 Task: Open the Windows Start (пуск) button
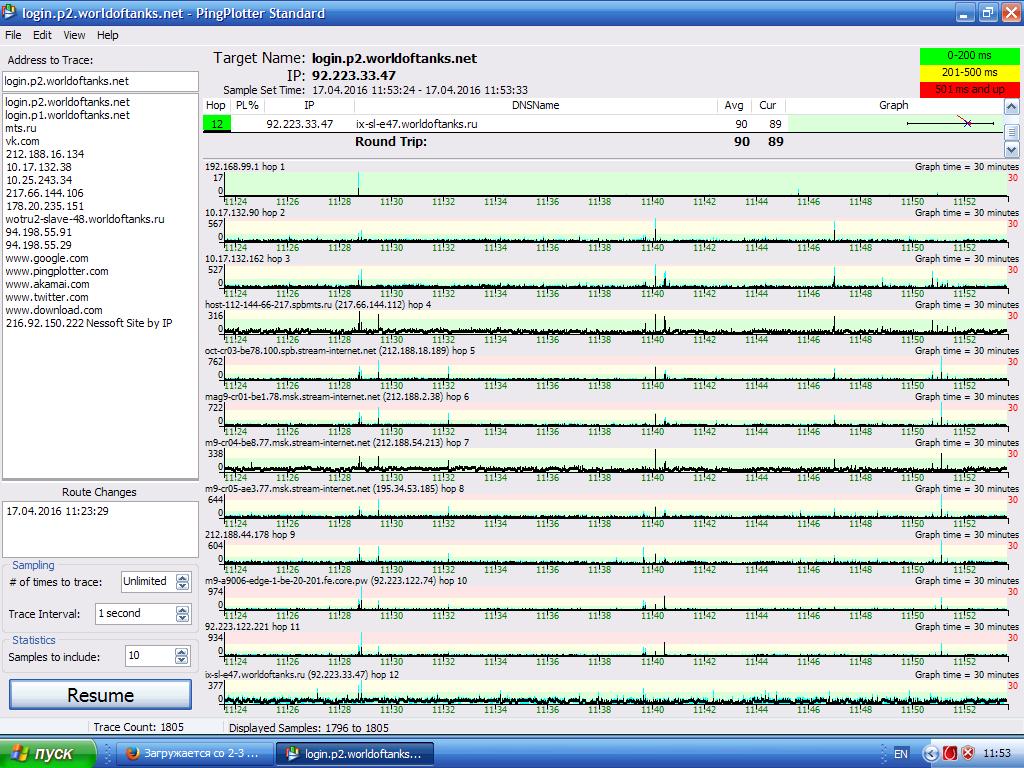pos(47,753)
